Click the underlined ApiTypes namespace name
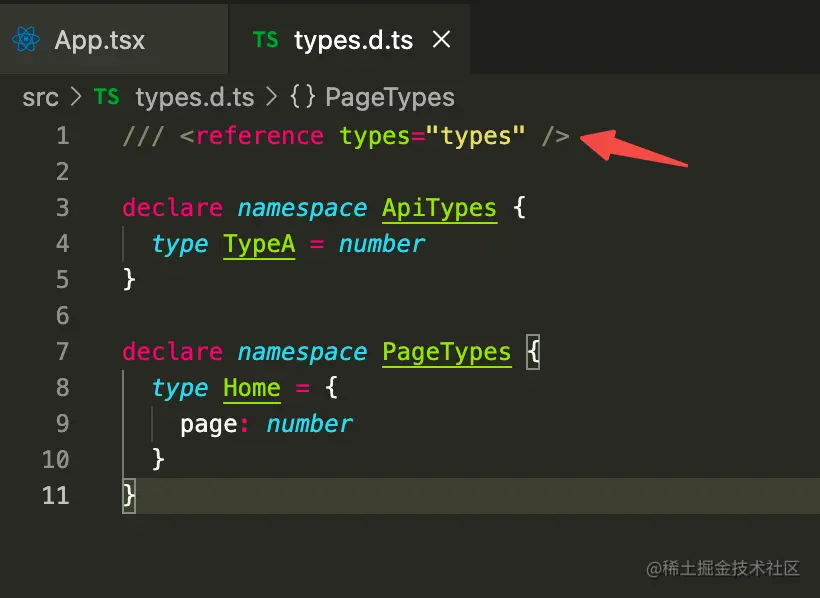Screen dimensions: 820x598 tap(439, 208)
